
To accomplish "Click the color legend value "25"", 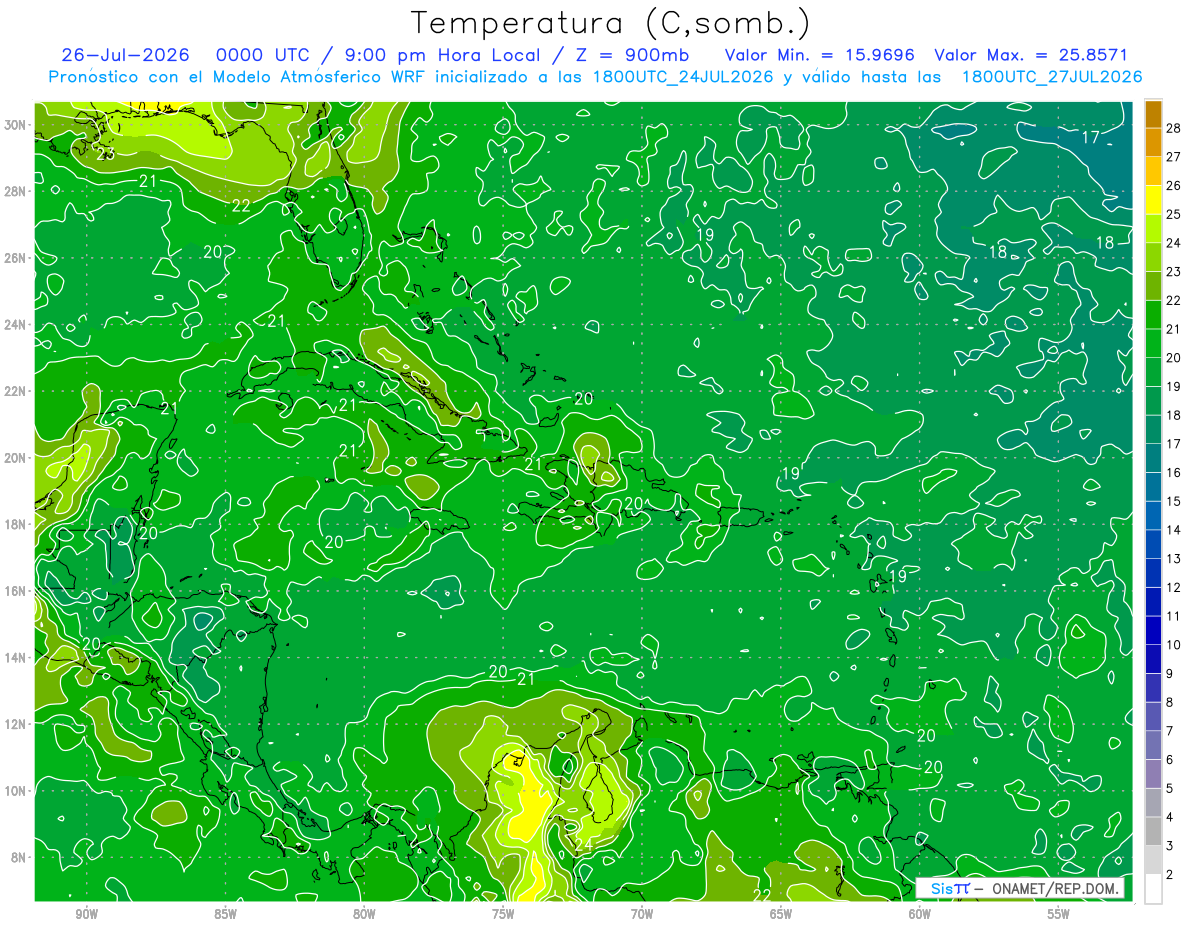I will click(1174, 214).
